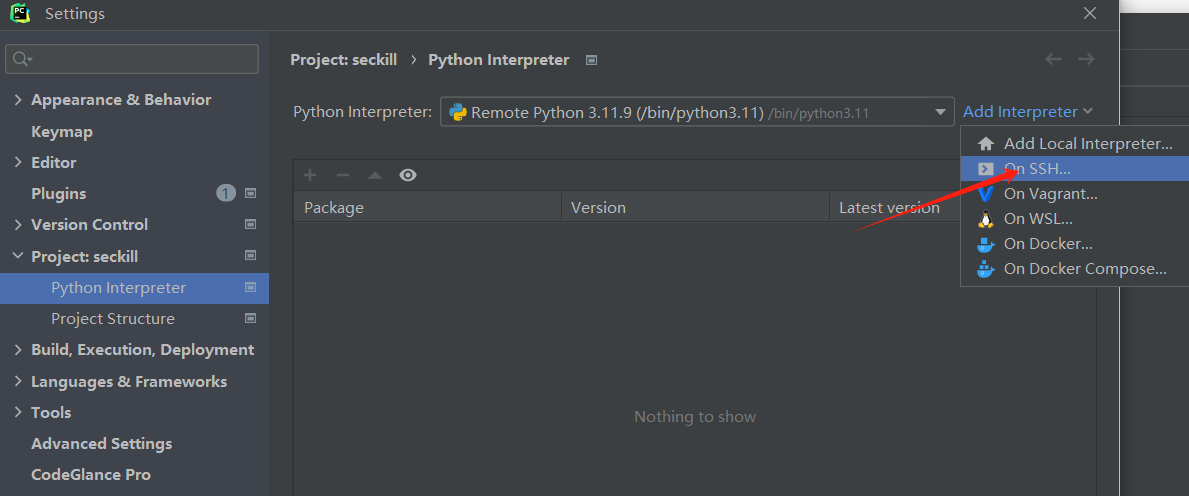Click the project settings icon next to Plugins

251,193
